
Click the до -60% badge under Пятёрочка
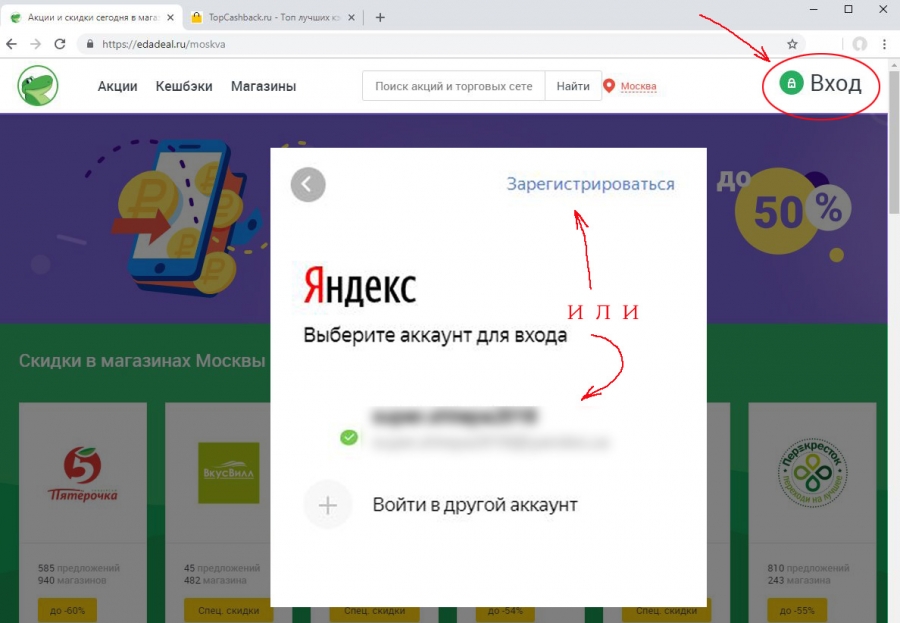(x=67, y=610)
